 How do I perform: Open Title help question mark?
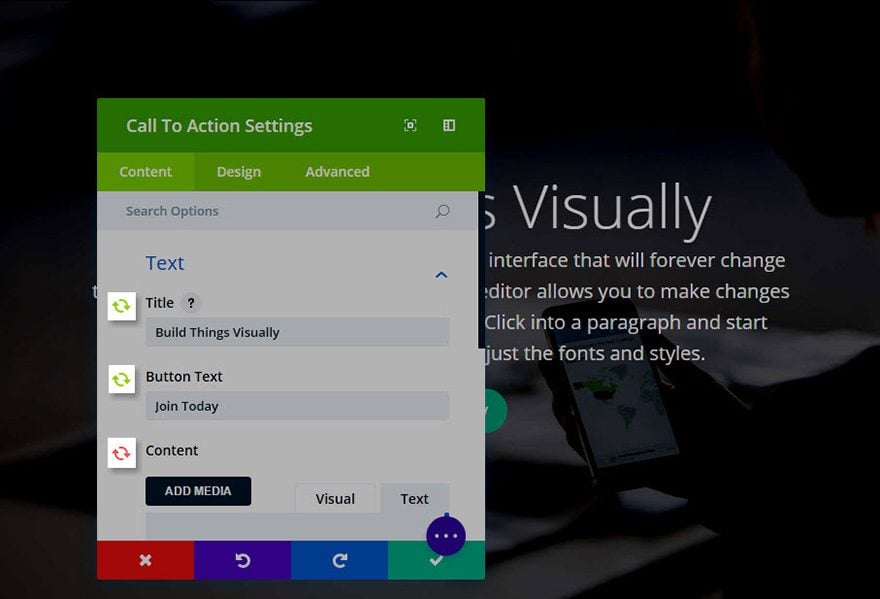[191, 303]
